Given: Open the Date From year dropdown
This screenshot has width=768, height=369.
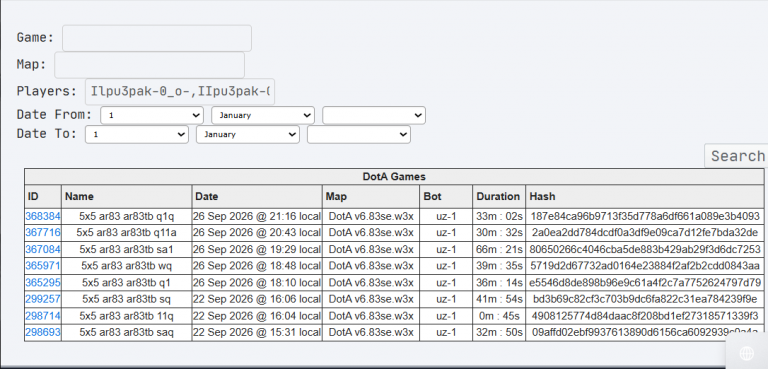Looking at the screenshot, I should pyautogui.click(x=374, y=115).
